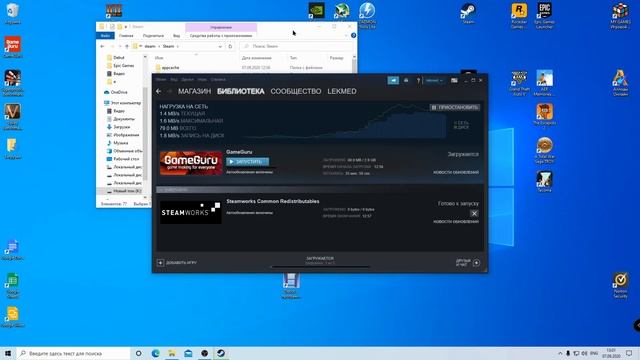Open the Steam desktop shortcut
640x360 pixels.
[x=468, y=13]
